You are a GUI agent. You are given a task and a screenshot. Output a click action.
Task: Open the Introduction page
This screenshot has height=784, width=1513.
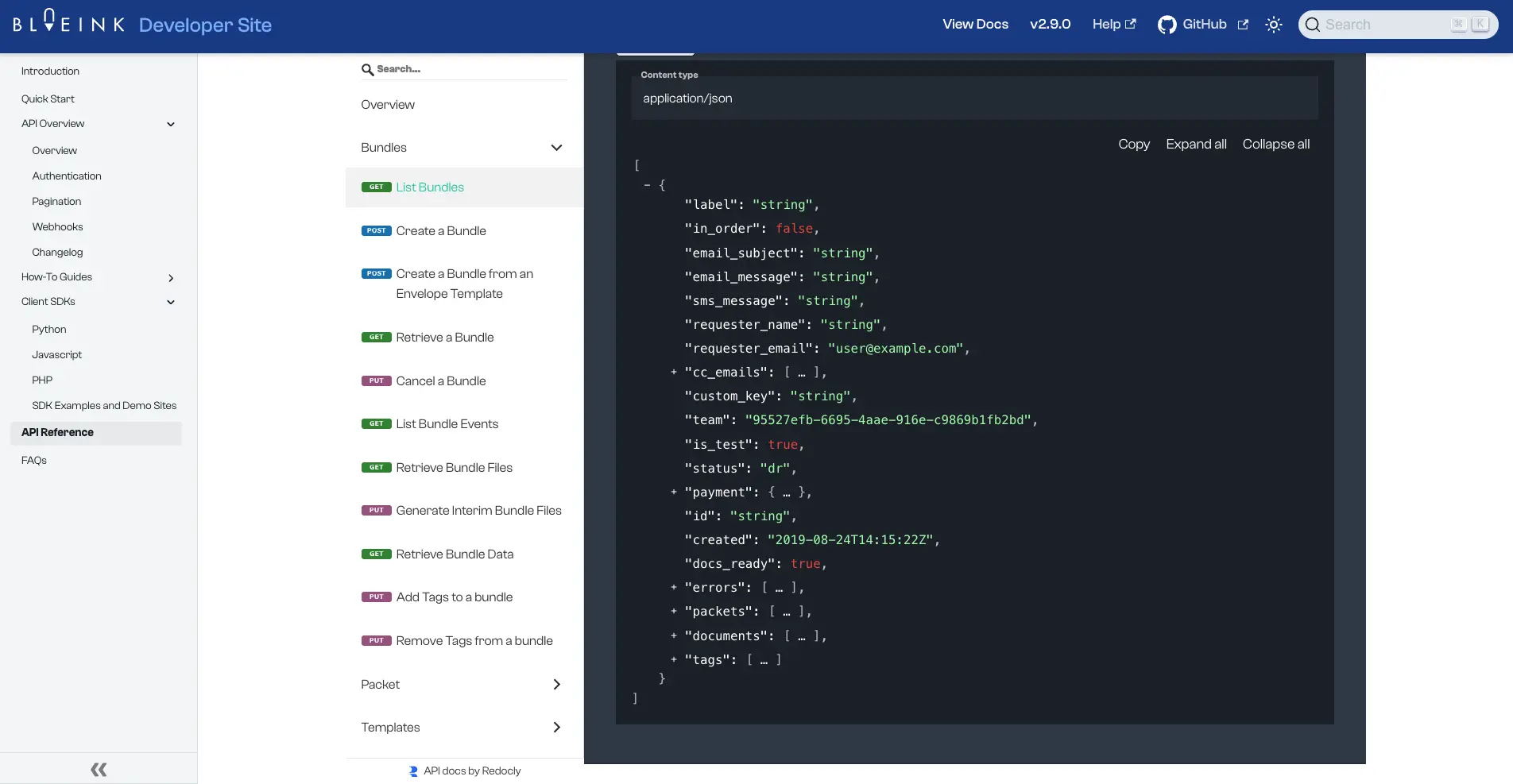(50, 71)
